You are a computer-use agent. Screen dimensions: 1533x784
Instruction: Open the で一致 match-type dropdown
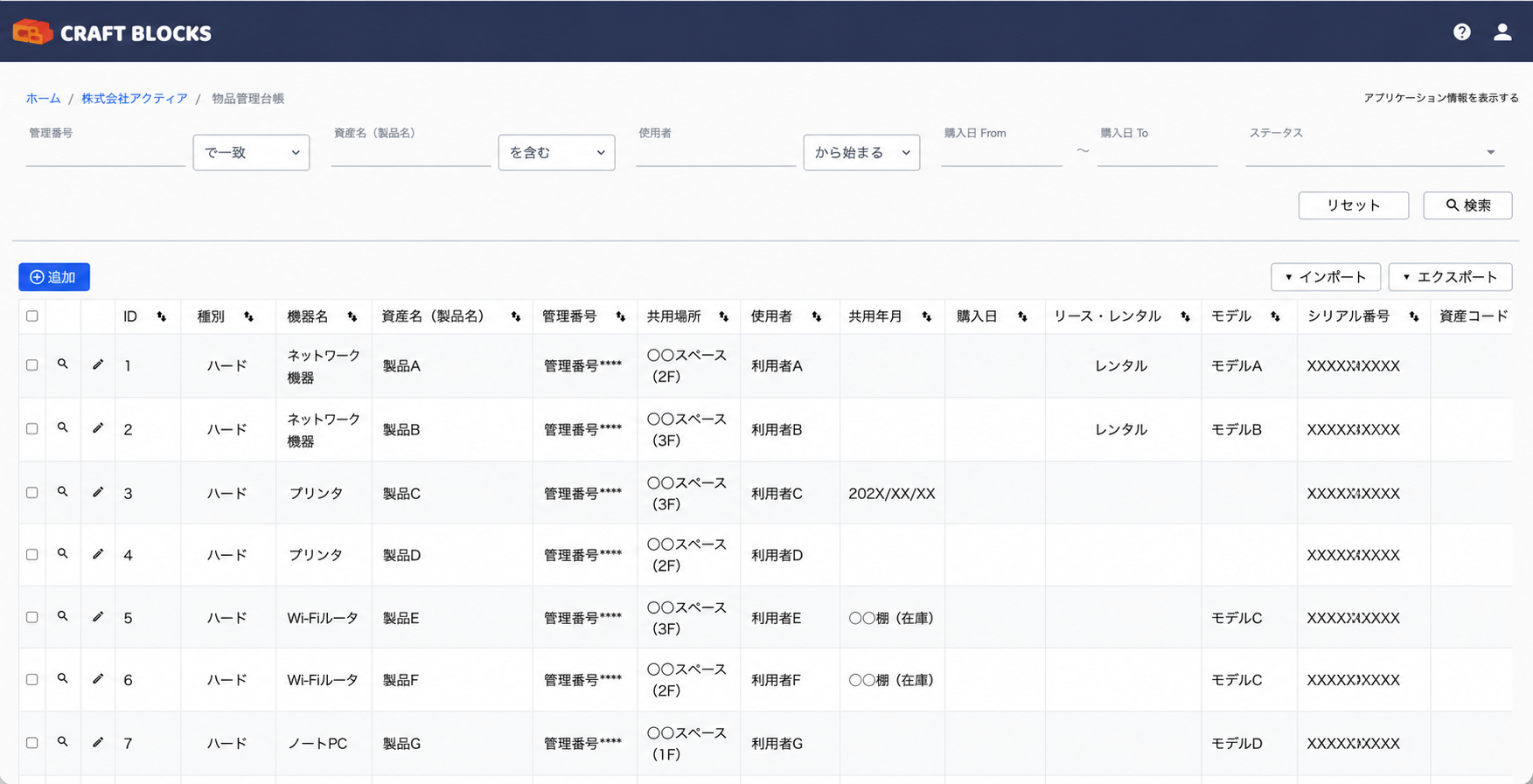(251, 152)
